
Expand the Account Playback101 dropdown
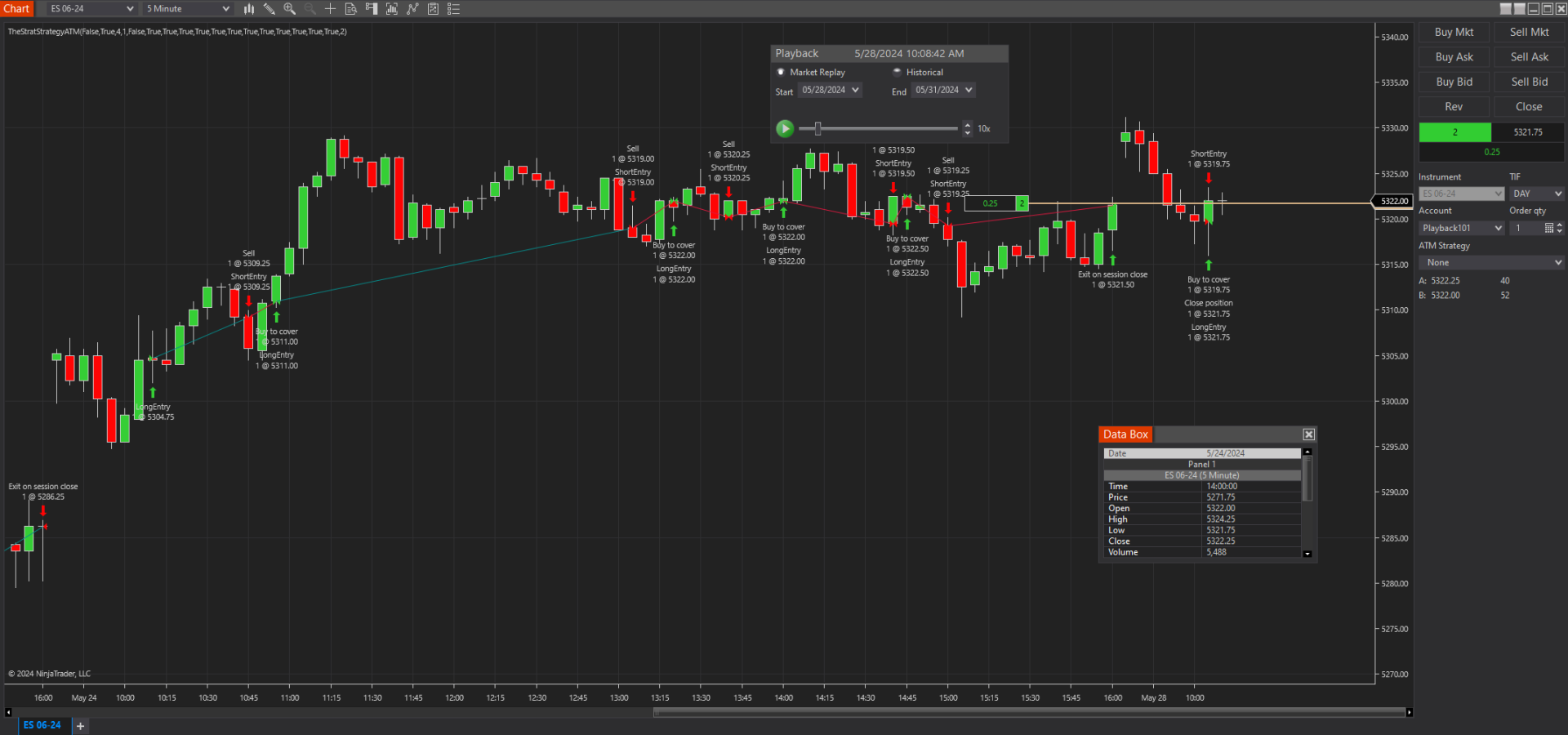(1461, 228)
